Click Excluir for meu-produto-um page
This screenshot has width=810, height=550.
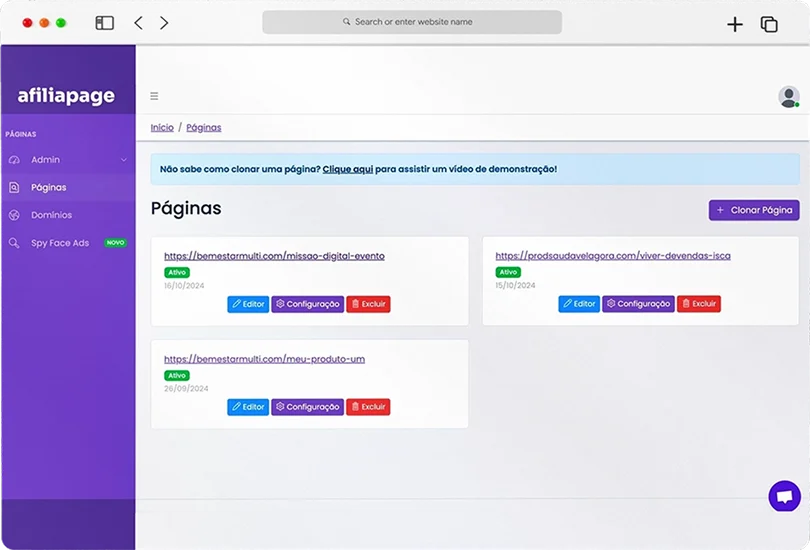[368, 407]
